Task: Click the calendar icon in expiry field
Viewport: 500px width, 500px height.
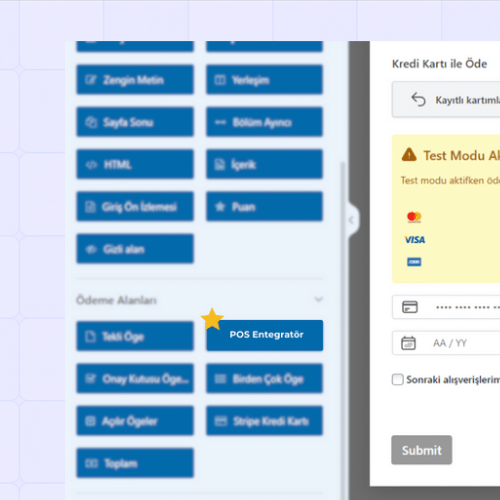Action: (x=408, y=343)
